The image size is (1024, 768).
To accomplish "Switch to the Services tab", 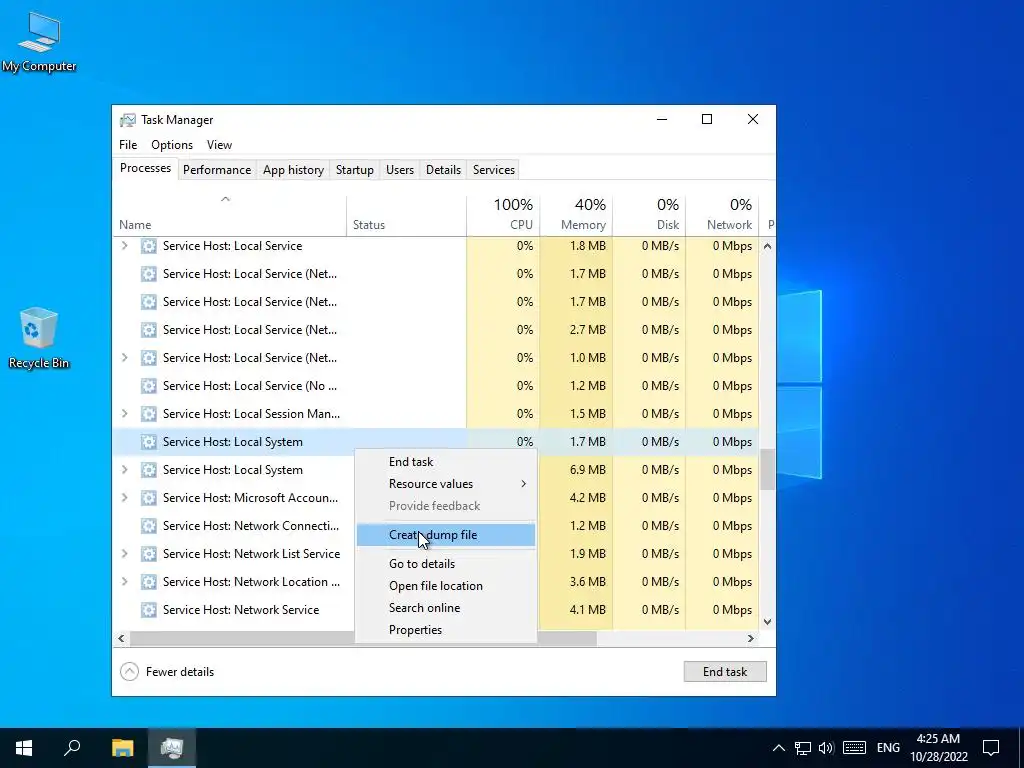I will pos(494,170).
